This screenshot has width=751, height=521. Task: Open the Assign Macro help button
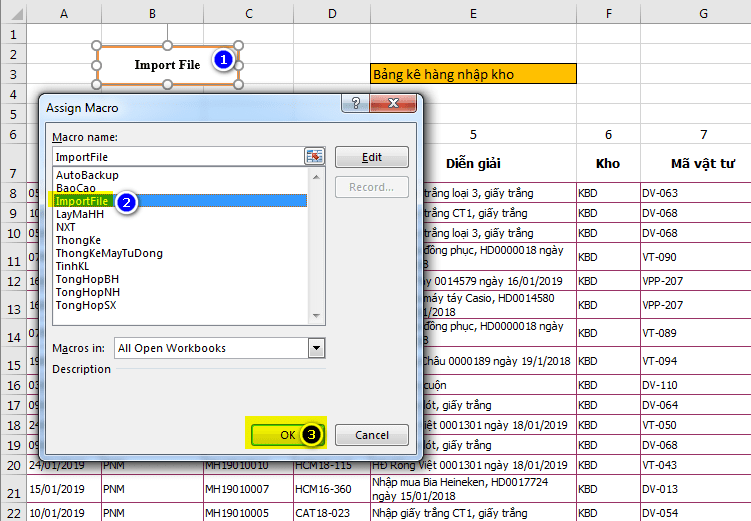(x=355, y=103)
